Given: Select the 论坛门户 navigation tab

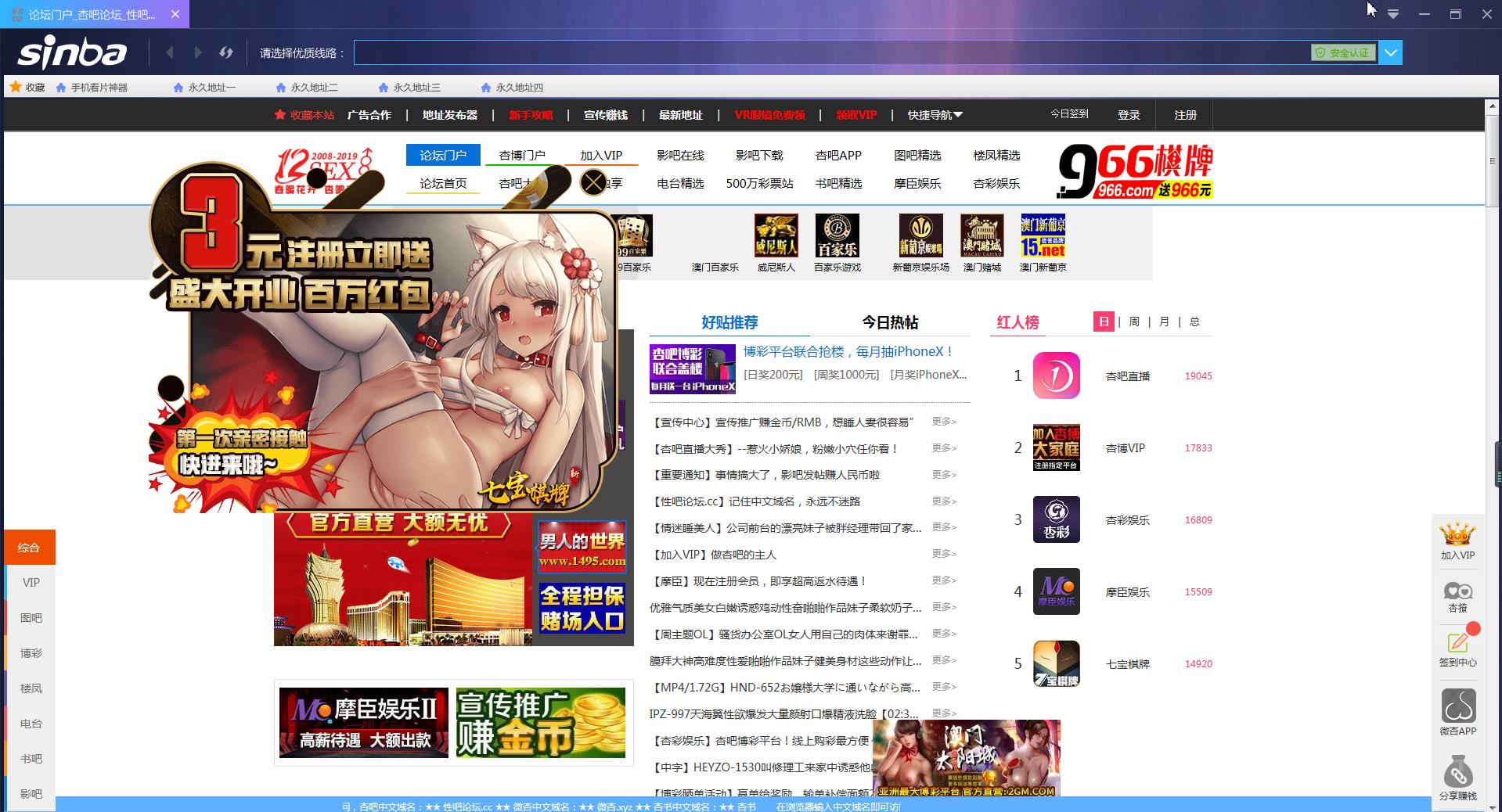Looking at the screenshot, I should pos(443,155).
